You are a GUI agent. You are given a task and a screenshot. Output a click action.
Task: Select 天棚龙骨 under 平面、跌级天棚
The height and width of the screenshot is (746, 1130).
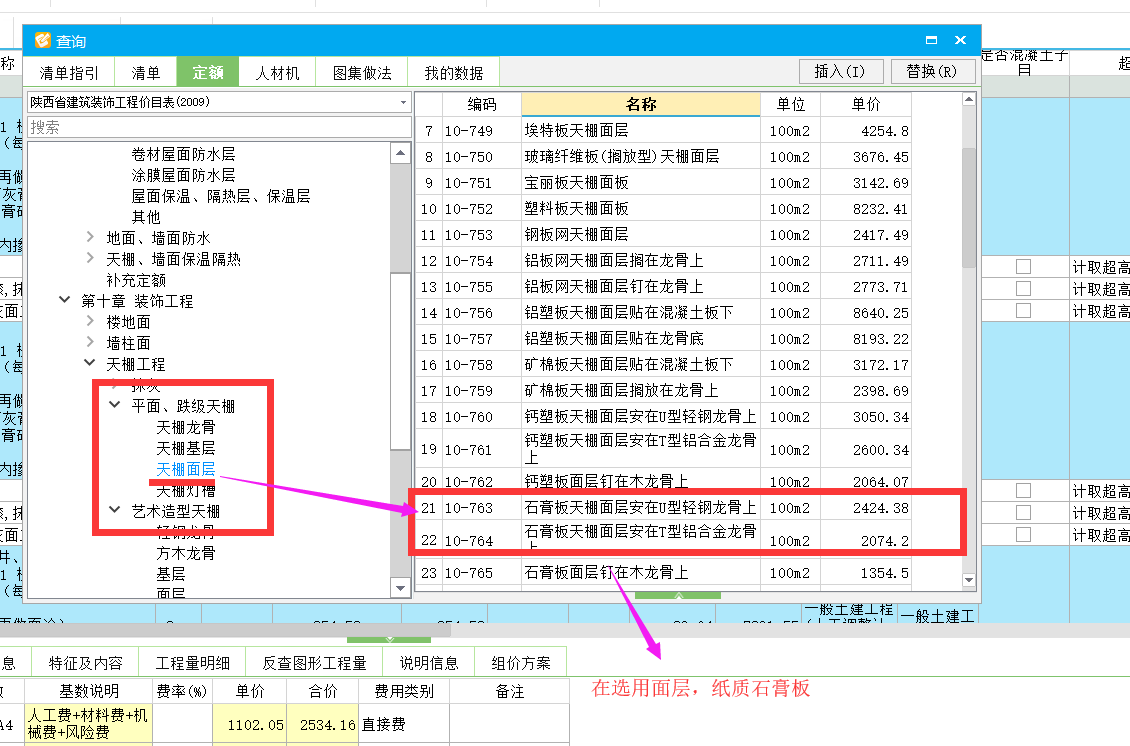tap(186, 427)
